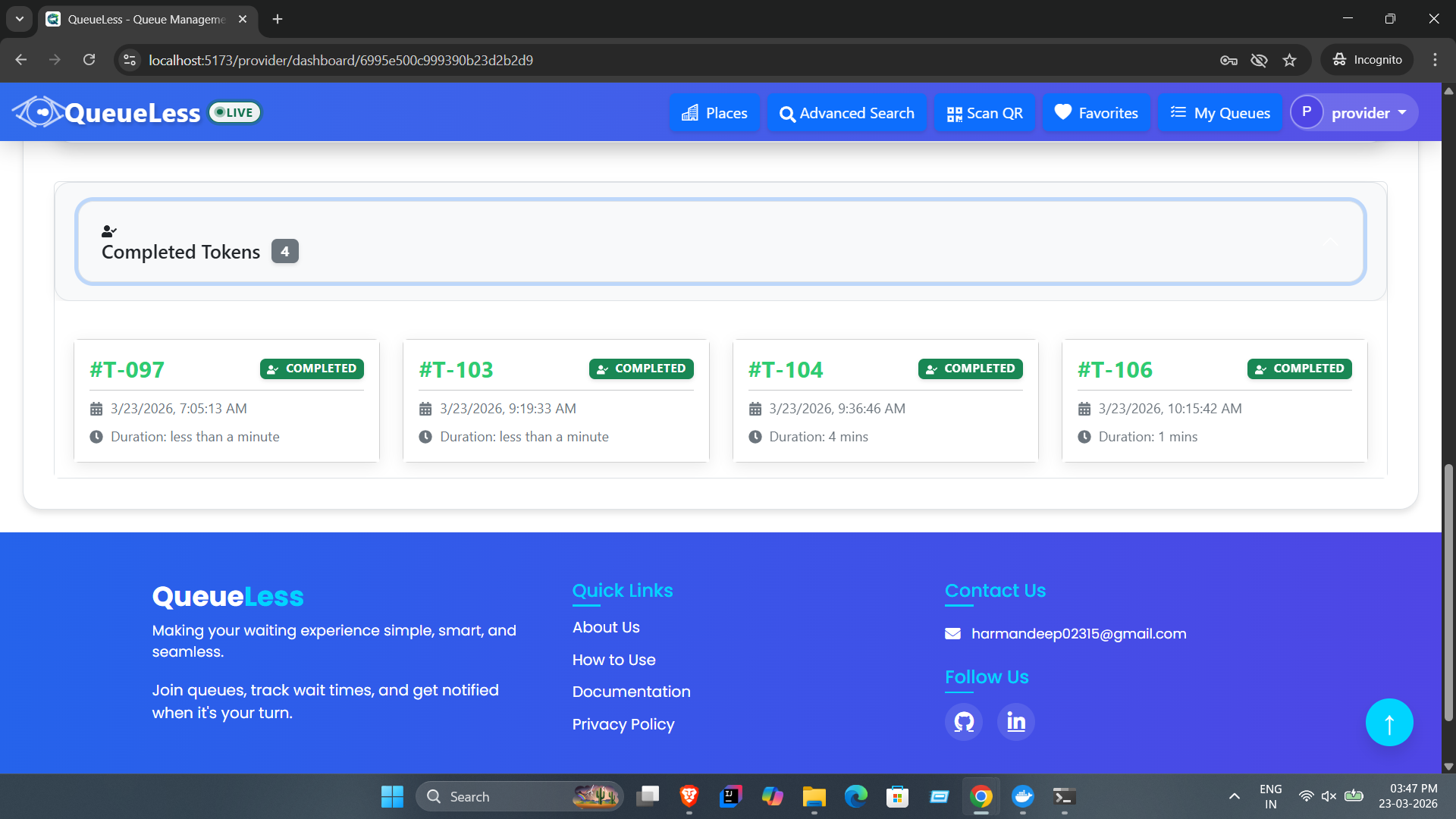Bookmark this page with the star icon
1456x819 pixels.
pyautogui.click(x=1289, y=60)
